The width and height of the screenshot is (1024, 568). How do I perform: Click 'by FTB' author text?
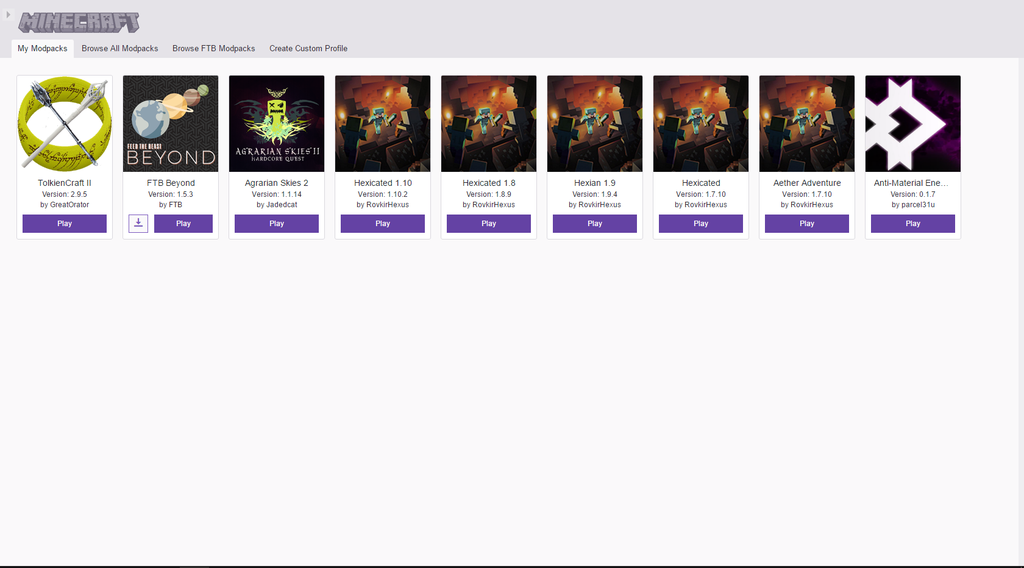(170, 205)
